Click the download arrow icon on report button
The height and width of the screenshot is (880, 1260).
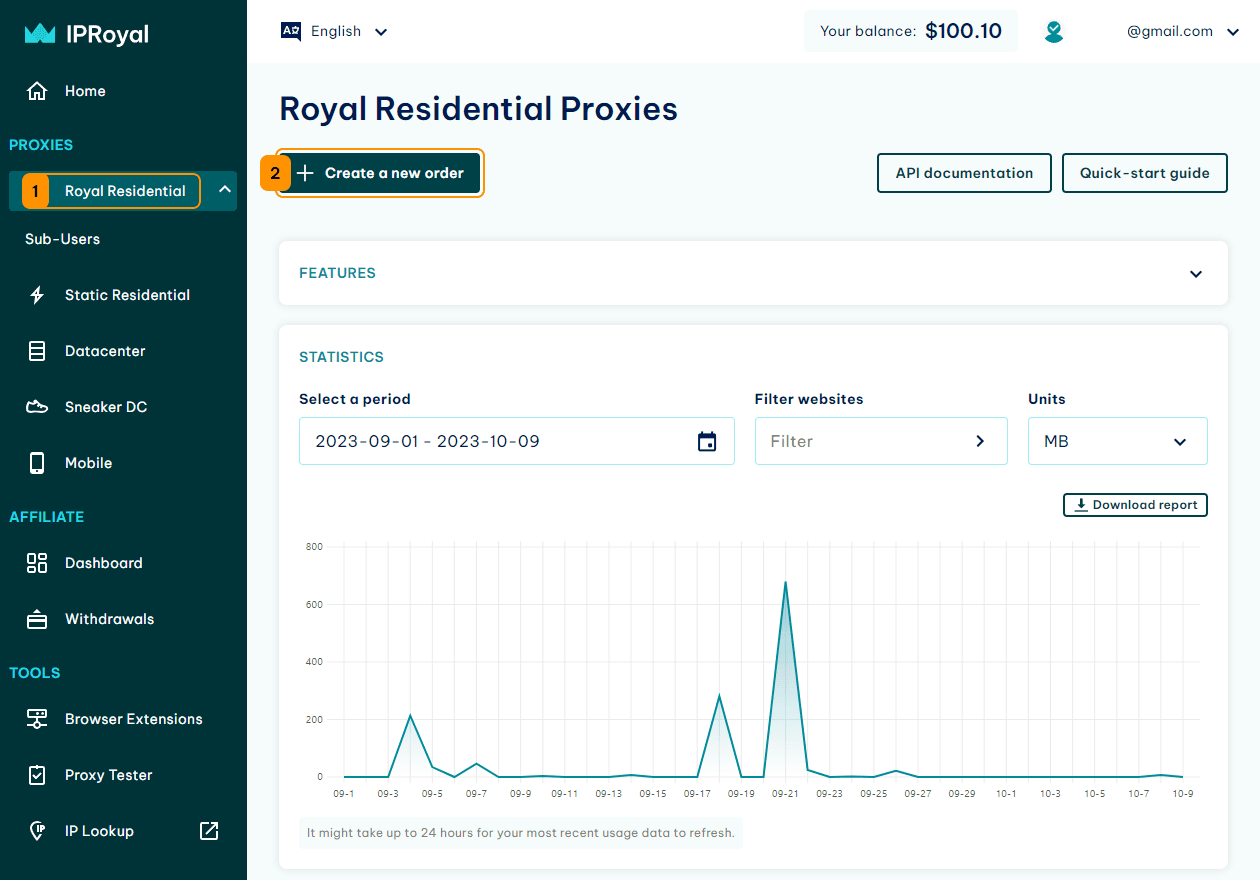1081,505
